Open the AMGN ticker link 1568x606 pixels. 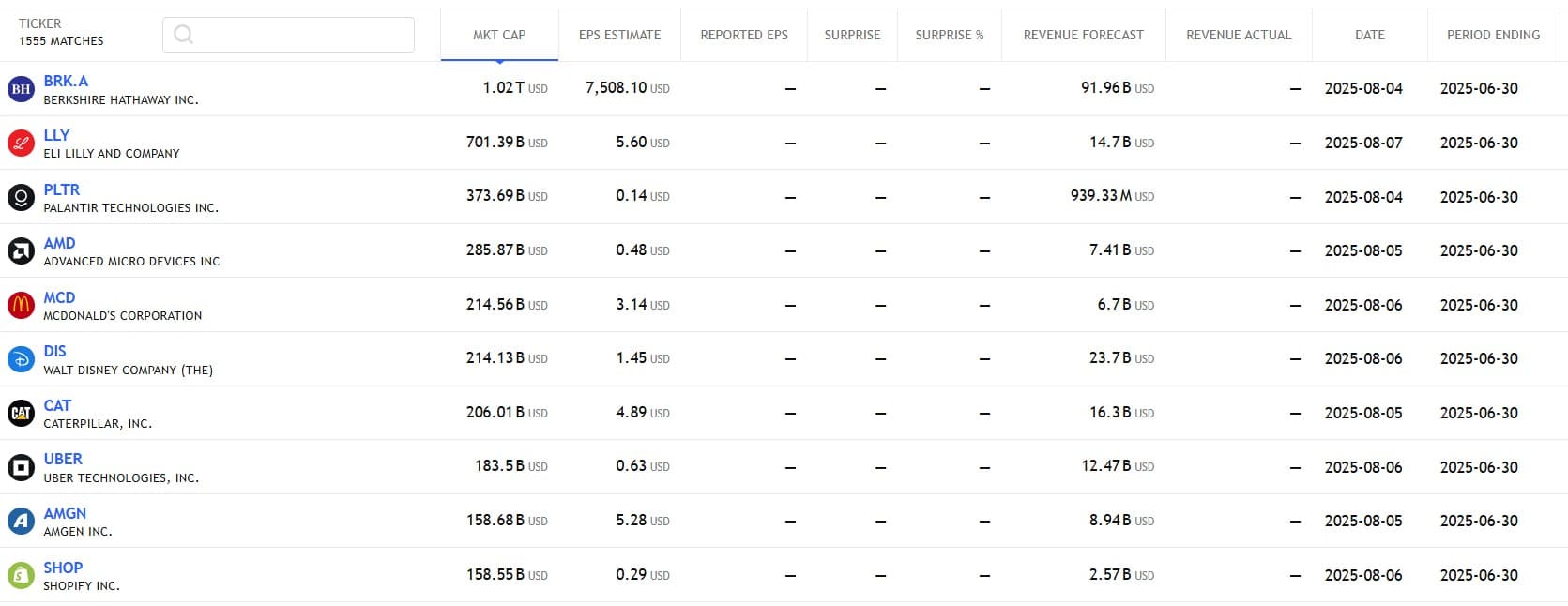coord(65,513)
